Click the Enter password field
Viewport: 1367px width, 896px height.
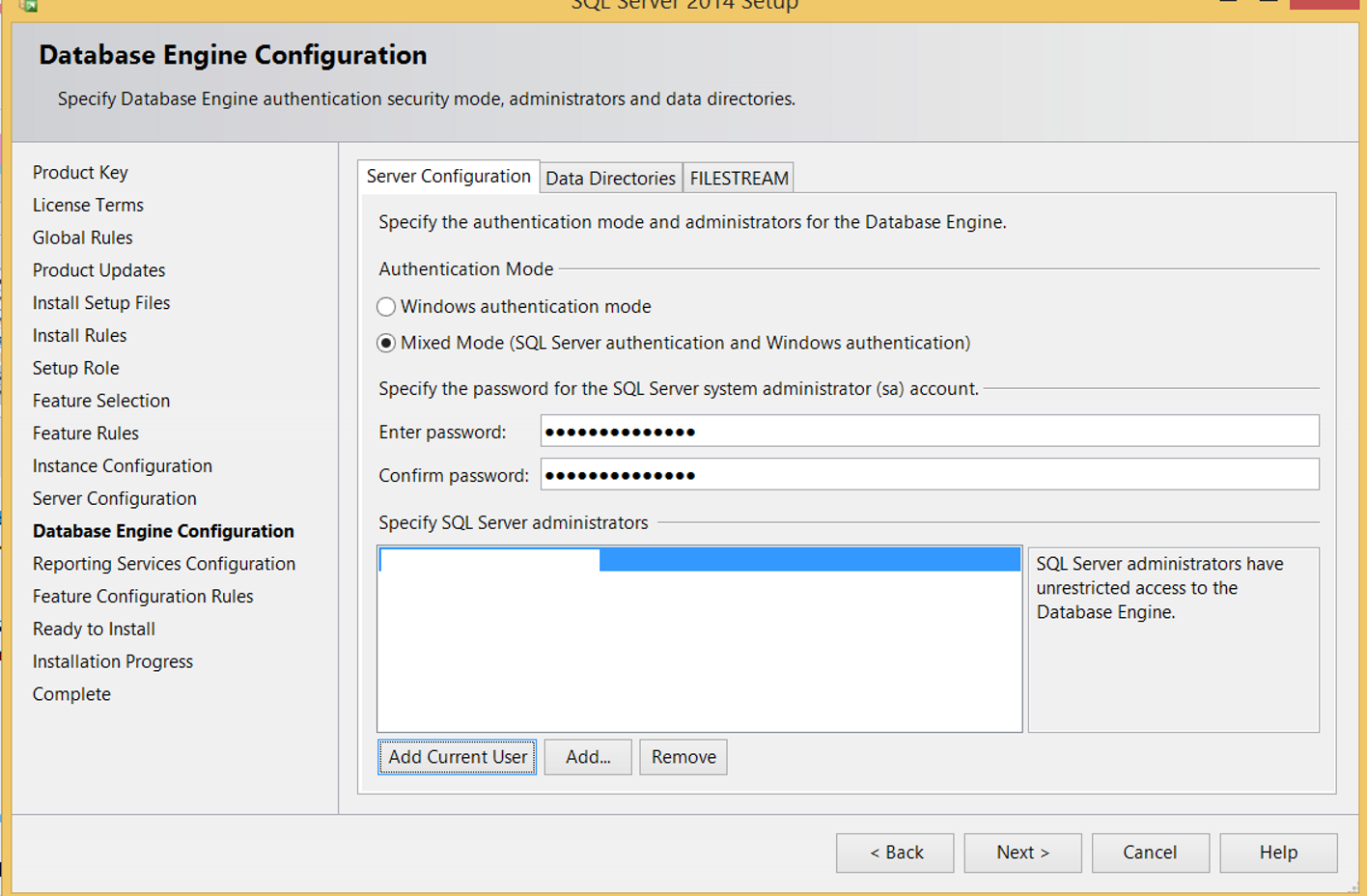pyautogui.click(x=930, y=432)
